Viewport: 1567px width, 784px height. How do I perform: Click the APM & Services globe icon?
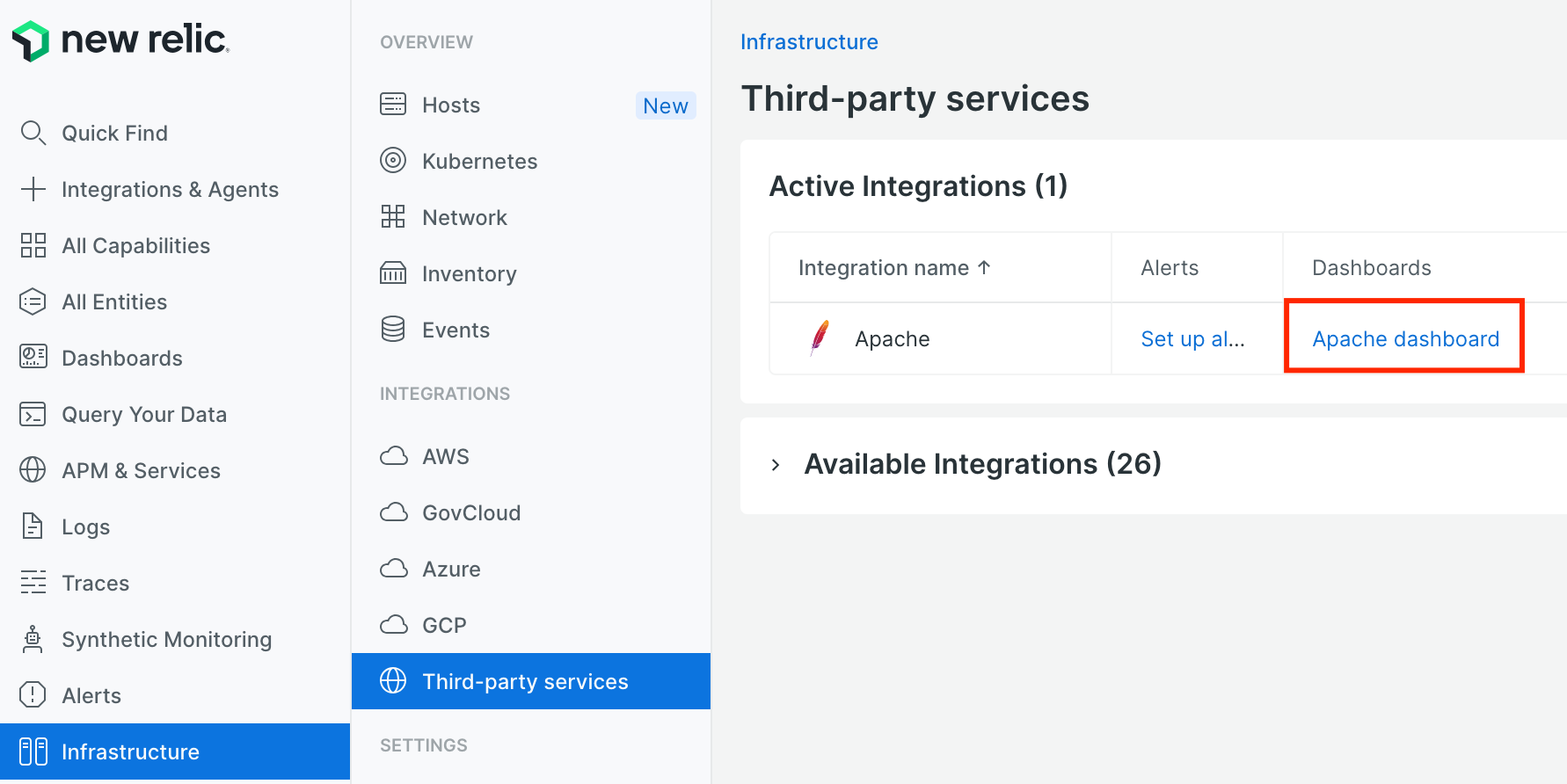click(33, 470)
